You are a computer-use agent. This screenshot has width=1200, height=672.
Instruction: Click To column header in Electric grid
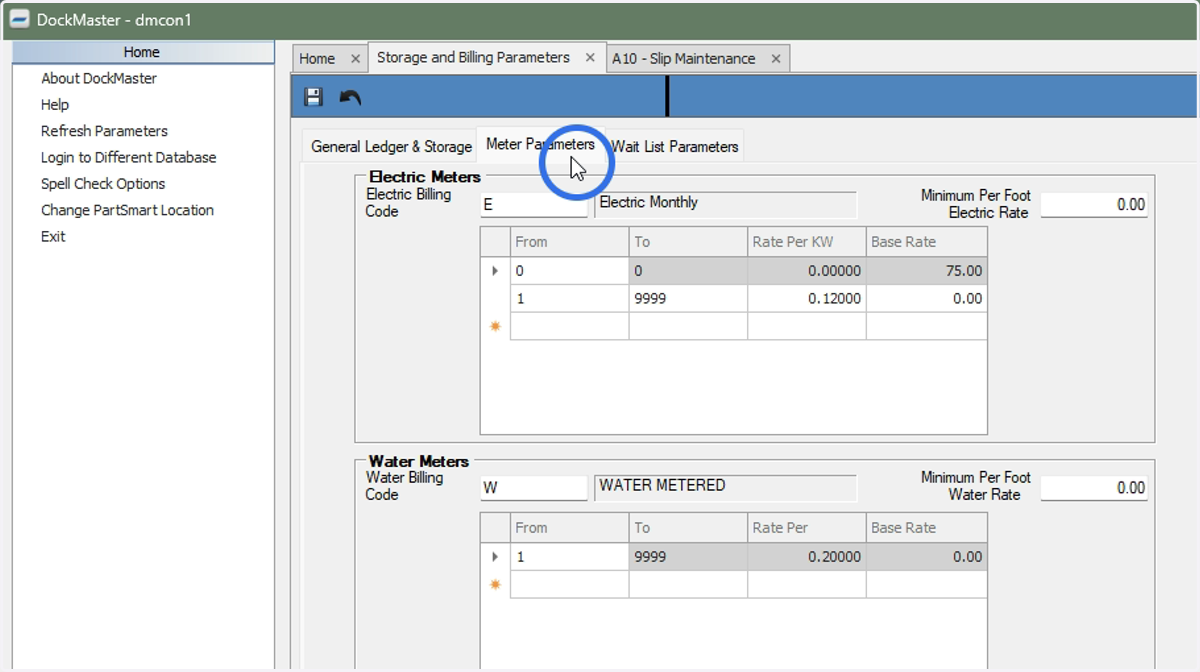[x=688, y=242]
